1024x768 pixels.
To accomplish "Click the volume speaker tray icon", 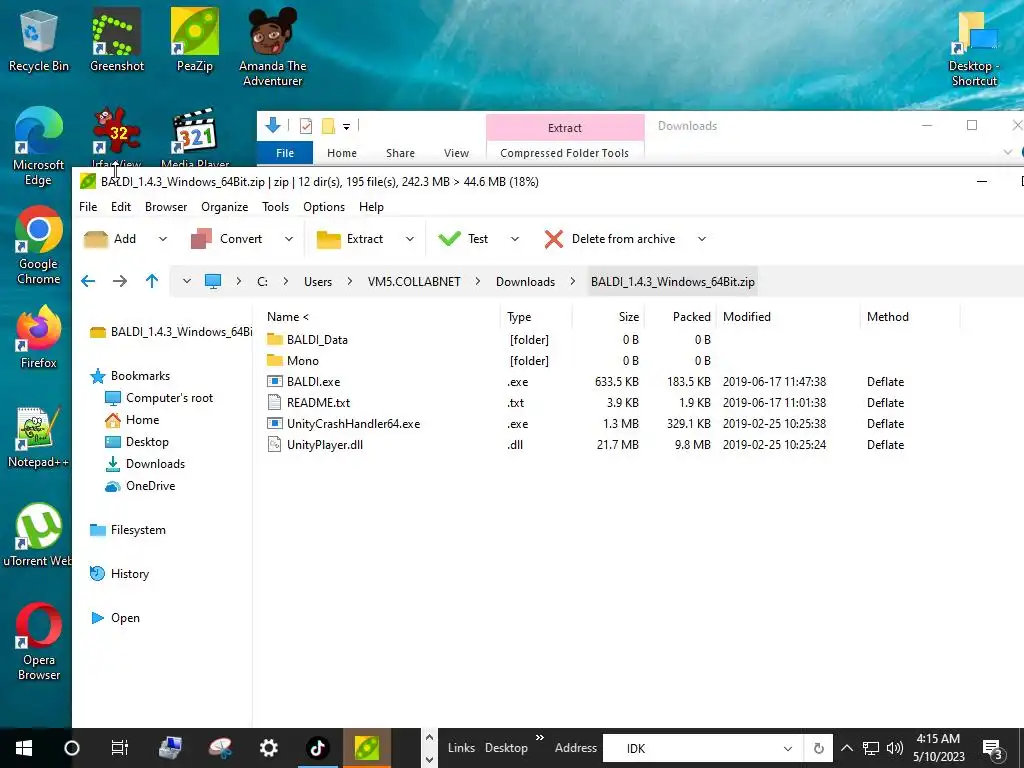I will point(894,748).
